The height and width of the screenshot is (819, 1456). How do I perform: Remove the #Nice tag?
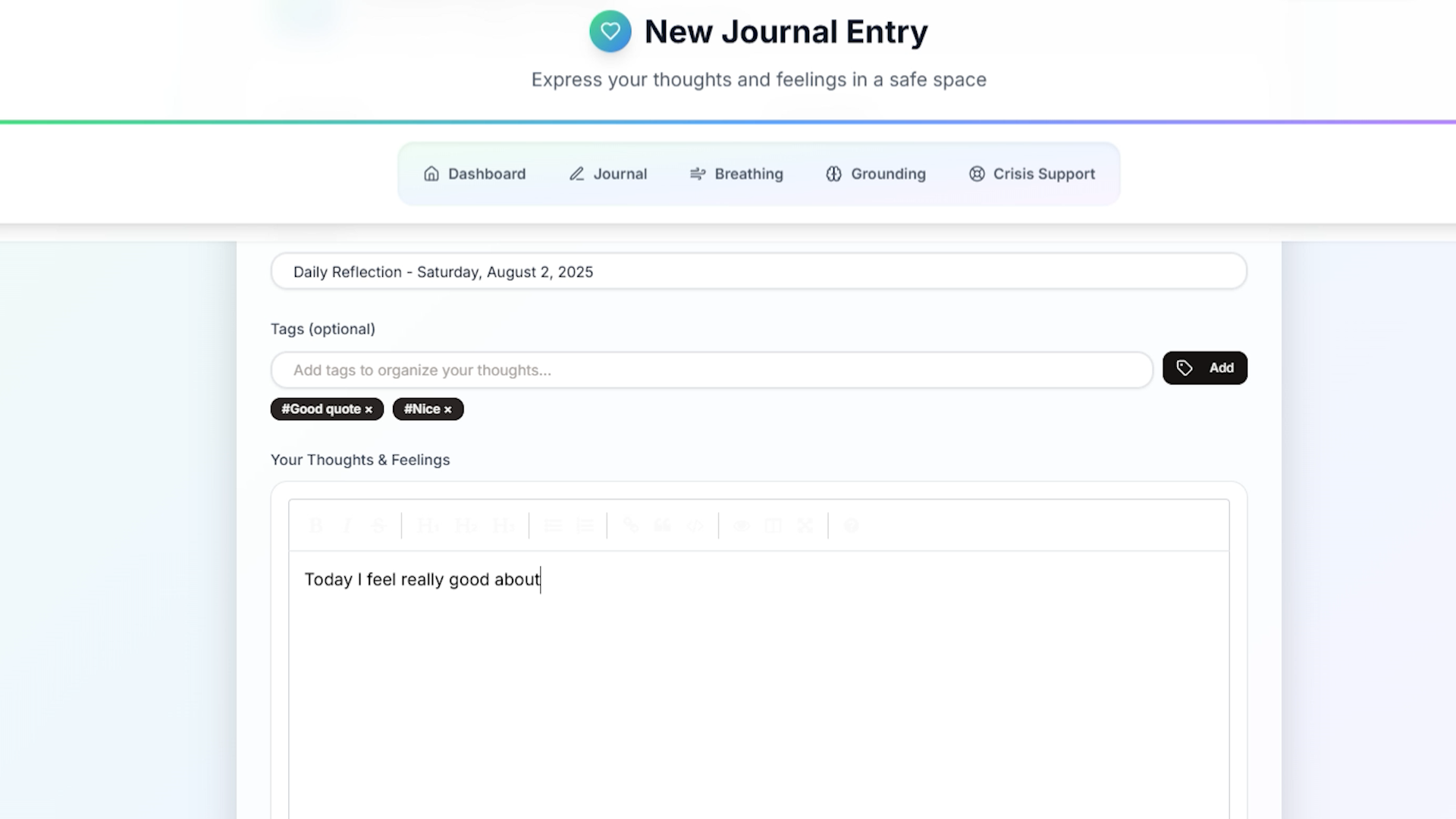[x=447, y=409]
